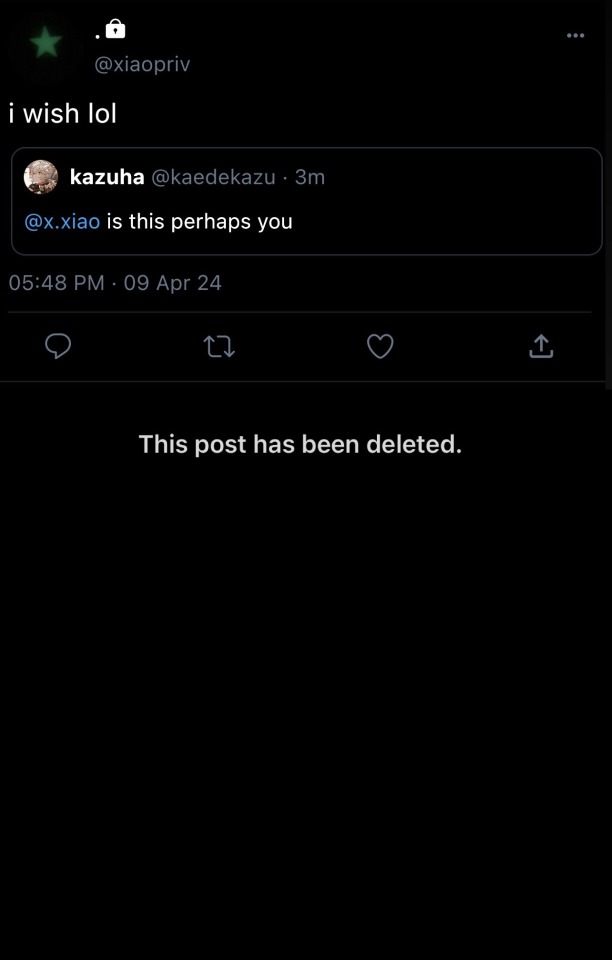This screenshot has width=612, height=960.
Task: Click the 05:48 PM post time
Action: pyautogui.click(x=56, y=283)
